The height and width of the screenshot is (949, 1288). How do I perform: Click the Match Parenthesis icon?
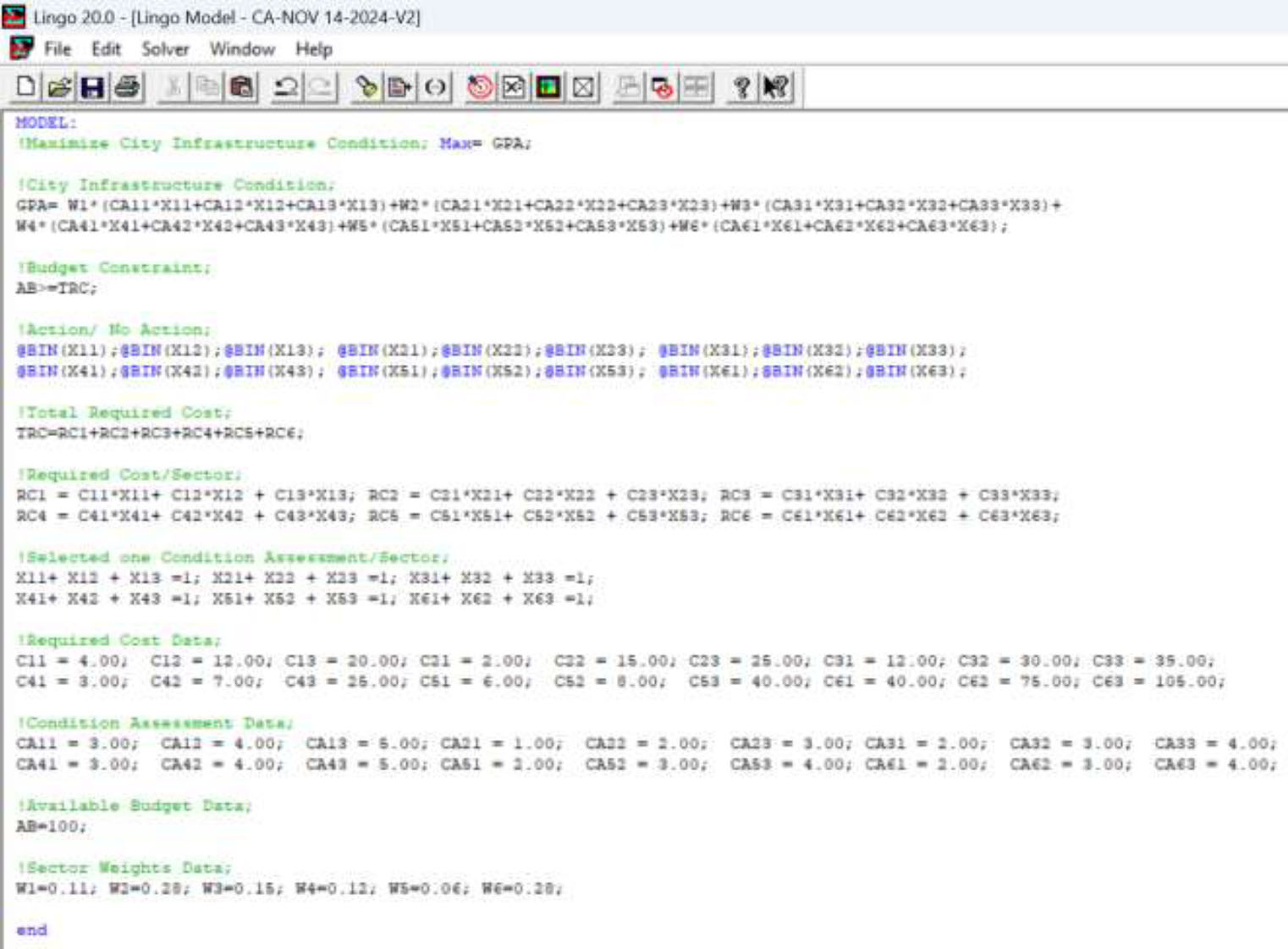click(x=435, y=87)
